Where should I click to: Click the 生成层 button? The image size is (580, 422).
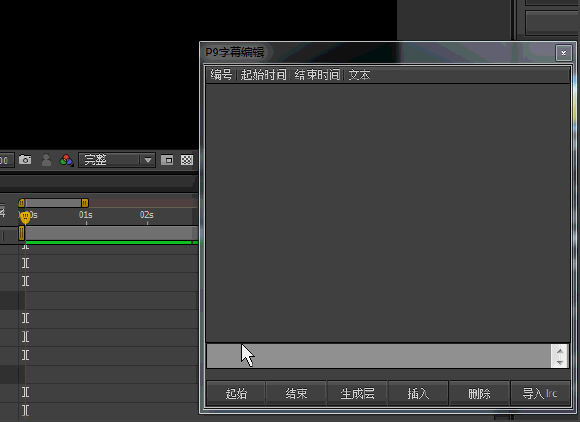tap(357, 393)
